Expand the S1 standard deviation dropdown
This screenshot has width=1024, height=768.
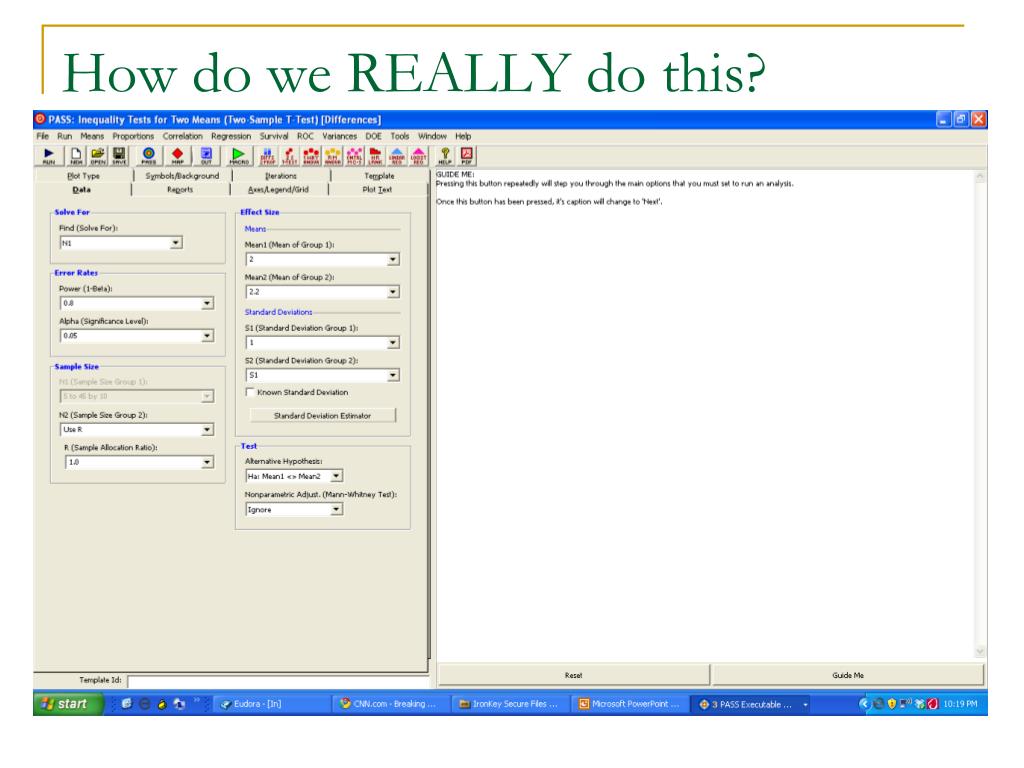tap(392, 343)
